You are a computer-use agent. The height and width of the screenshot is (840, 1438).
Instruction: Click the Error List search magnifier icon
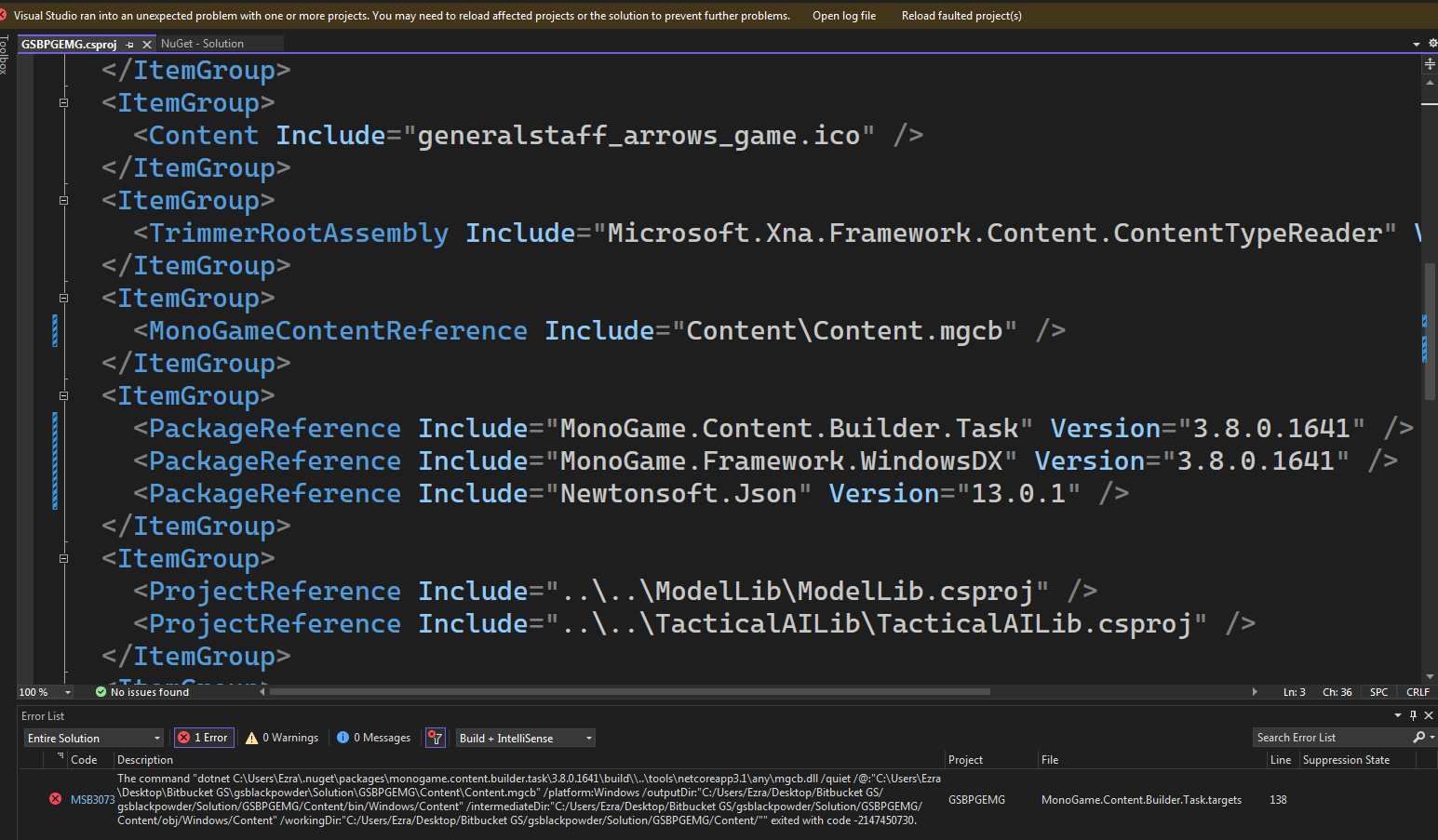(x=1418, y=738)
